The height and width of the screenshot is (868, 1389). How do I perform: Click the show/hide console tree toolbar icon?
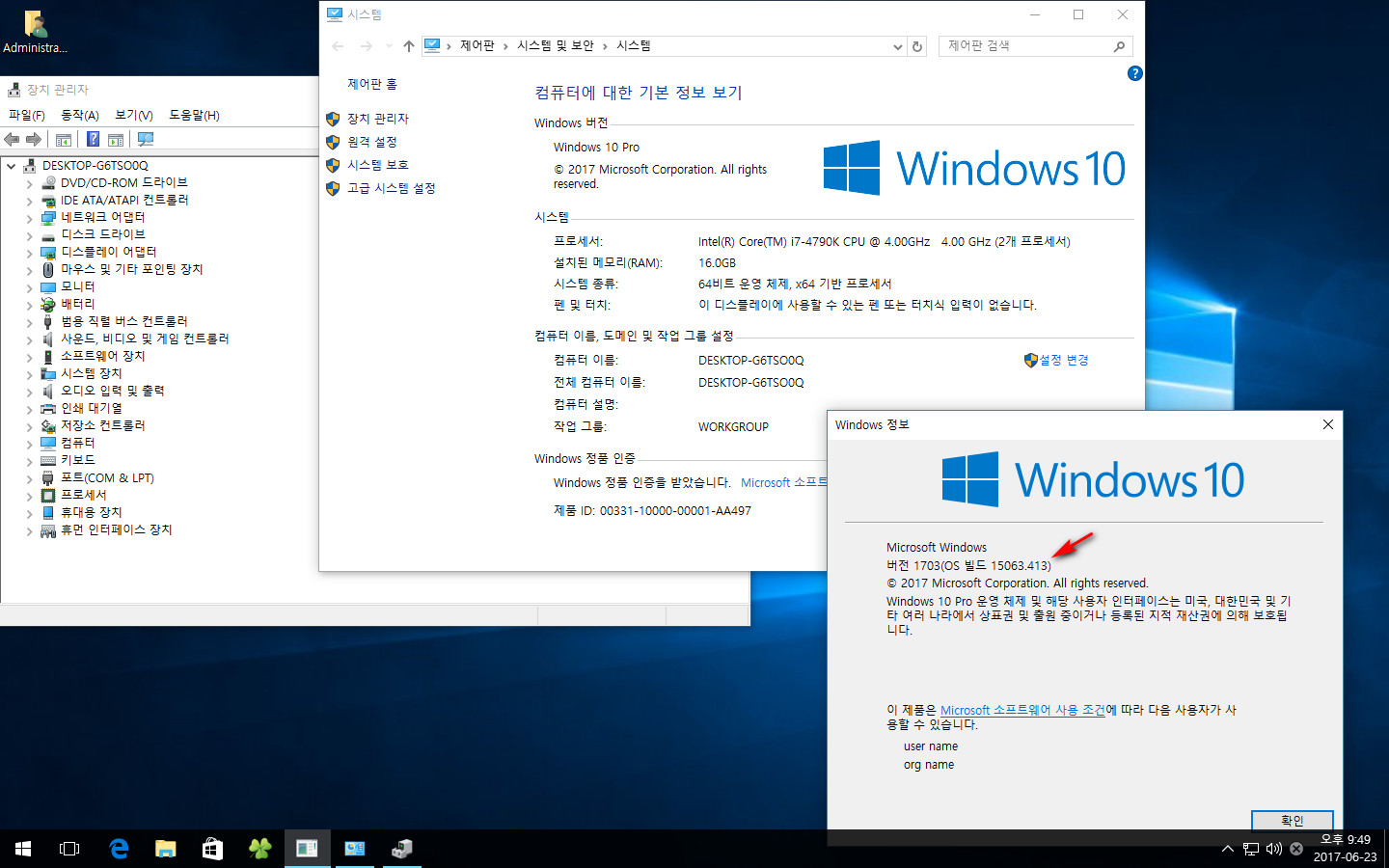64,140
